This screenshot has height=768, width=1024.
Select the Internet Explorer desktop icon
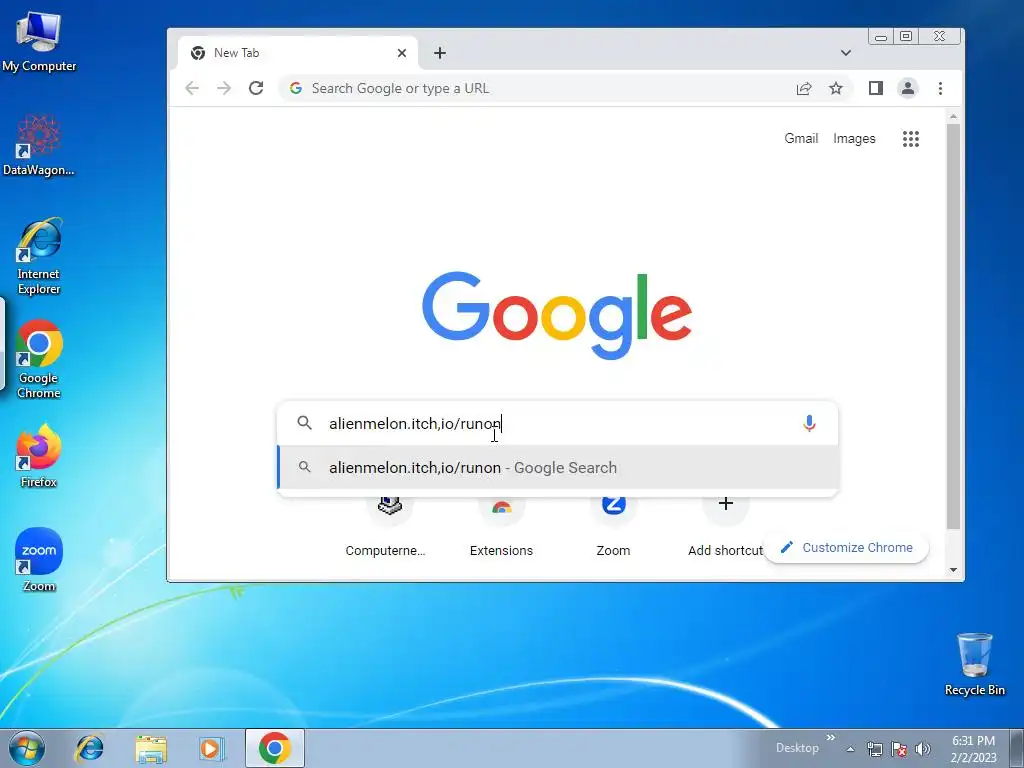pyautogui.click(x=39, y=257)
